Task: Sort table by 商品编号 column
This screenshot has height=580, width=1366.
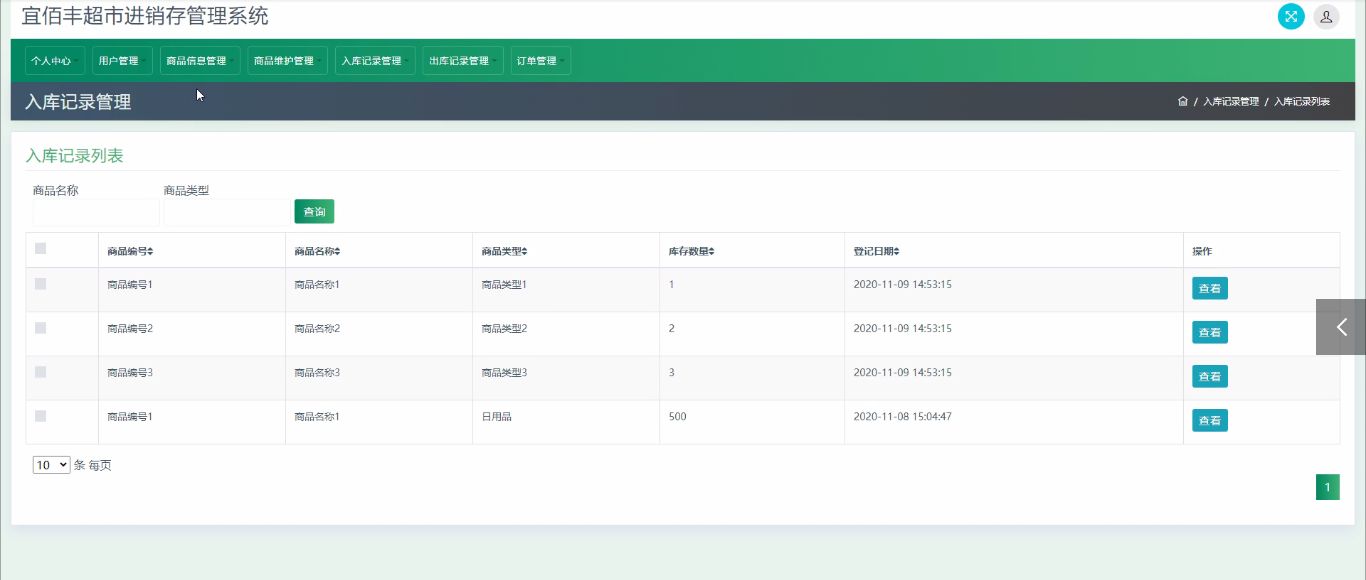Action: pos(130,251)
